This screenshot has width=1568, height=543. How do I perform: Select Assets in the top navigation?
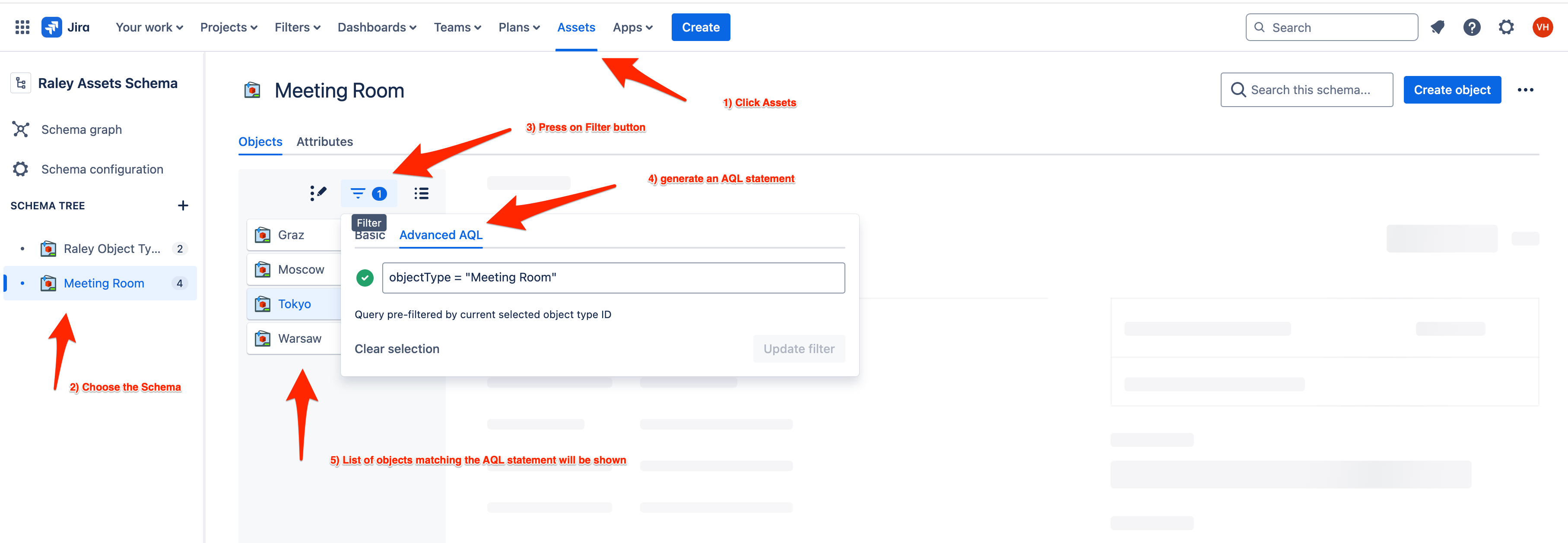click(576, 27)
